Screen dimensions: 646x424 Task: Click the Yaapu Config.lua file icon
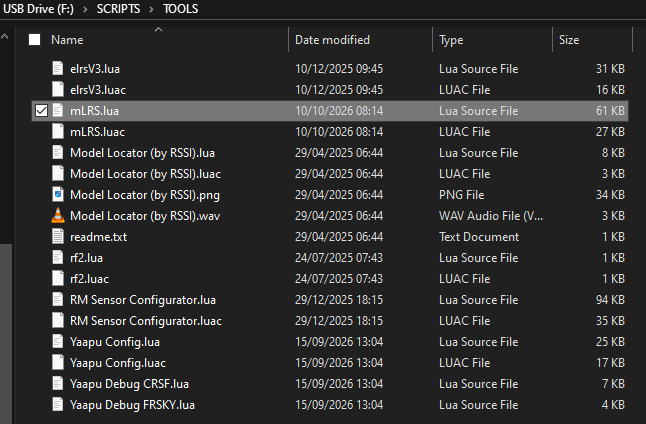(x=58, y=342)
